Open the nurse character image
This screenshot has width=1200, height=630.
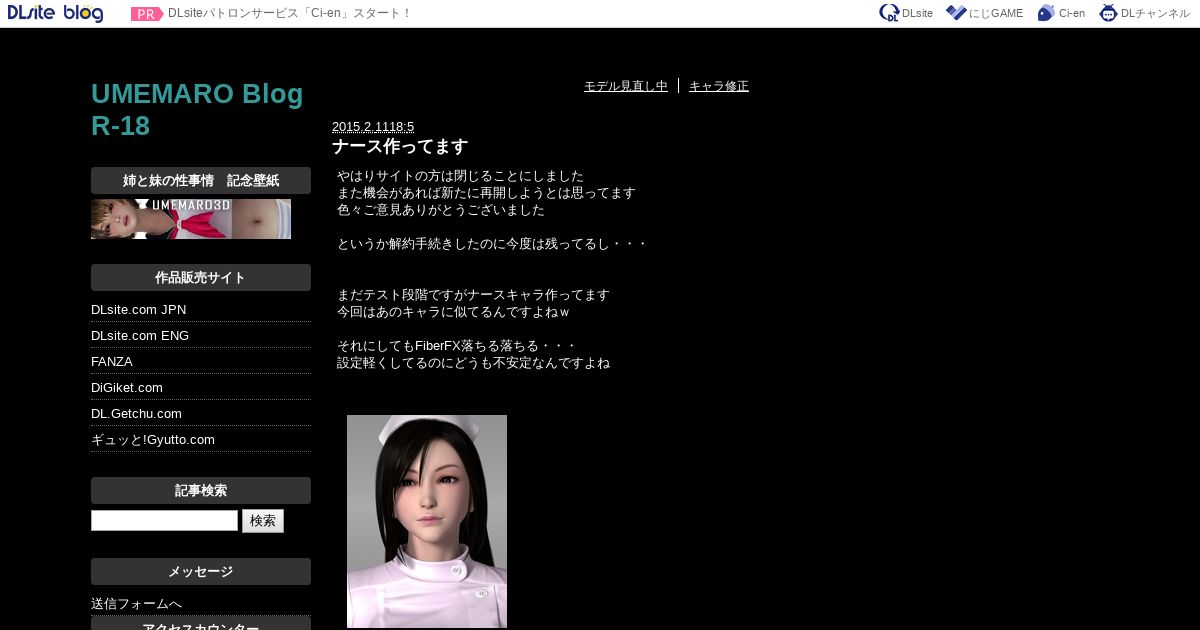click(427, 521)
